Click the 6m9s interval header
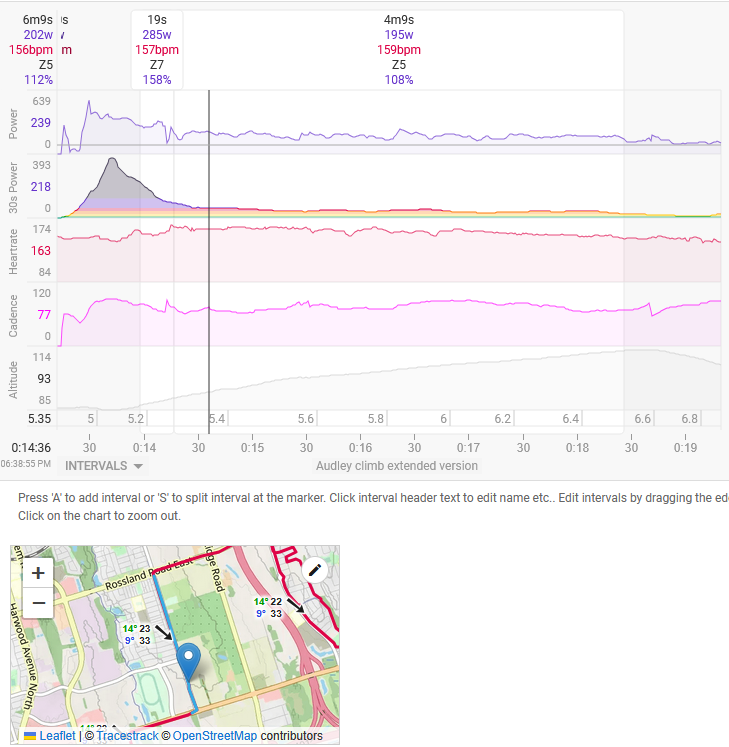The height and width of the screenshot is (747, 729). point(38,20)
